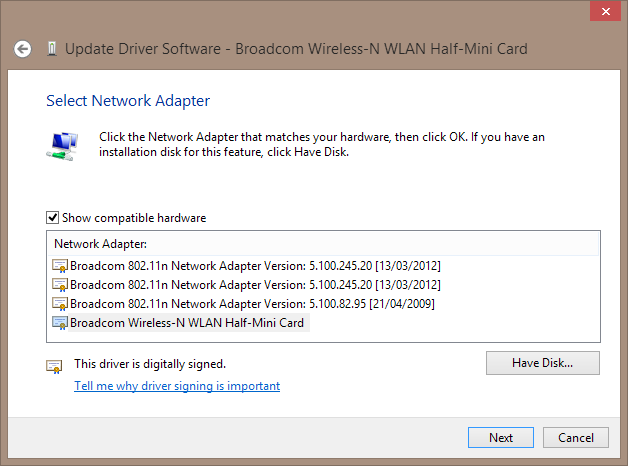Click certificate icon of second 5.100.245.20 driver

point(60,285)
